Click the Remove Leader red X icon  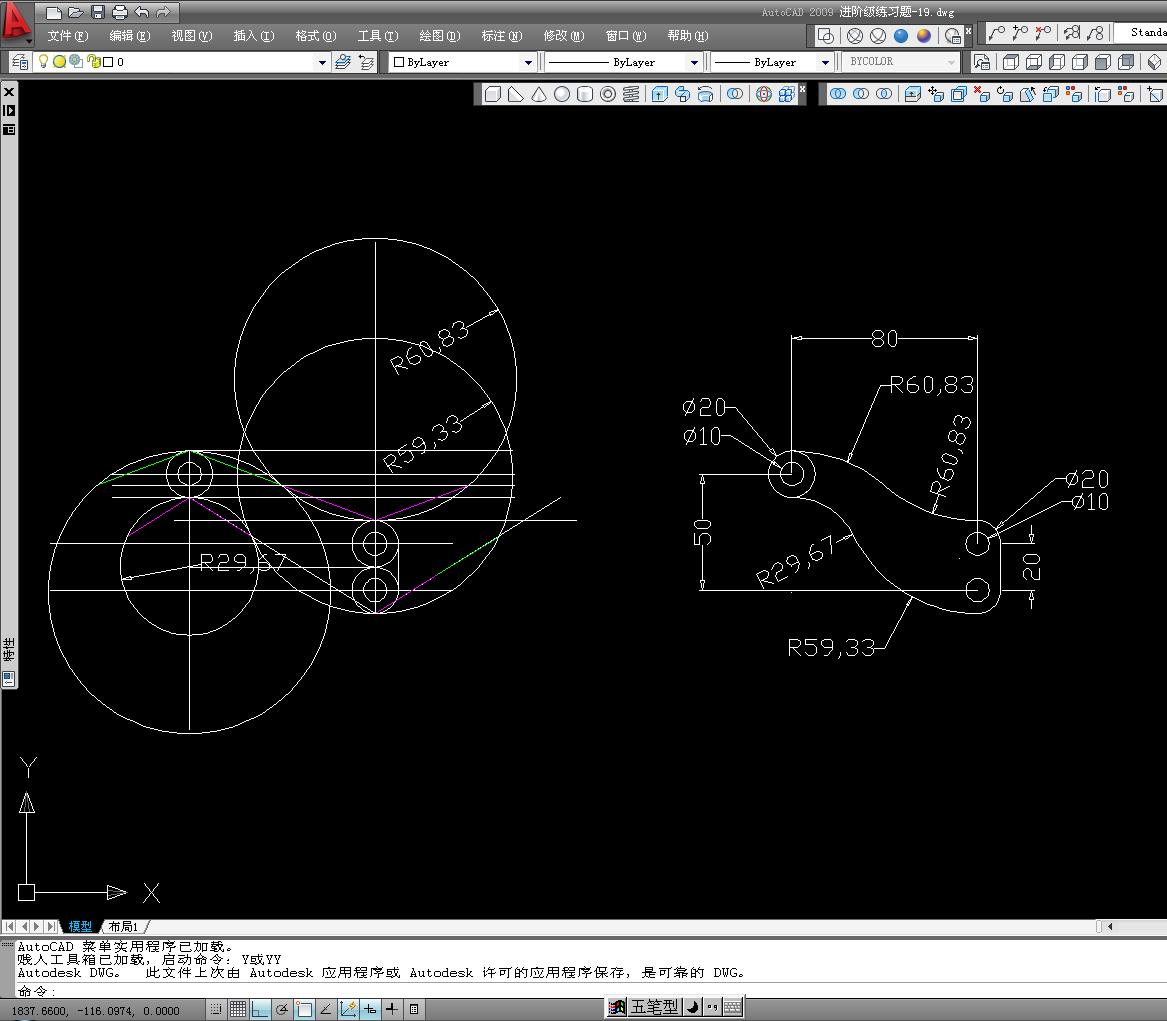pos(1043,33)
